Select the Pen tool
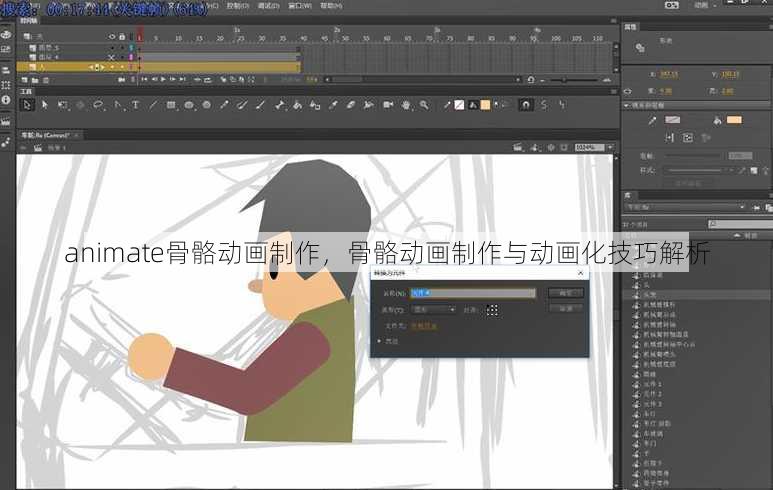 pyautogui.click(x=117, y=105)
